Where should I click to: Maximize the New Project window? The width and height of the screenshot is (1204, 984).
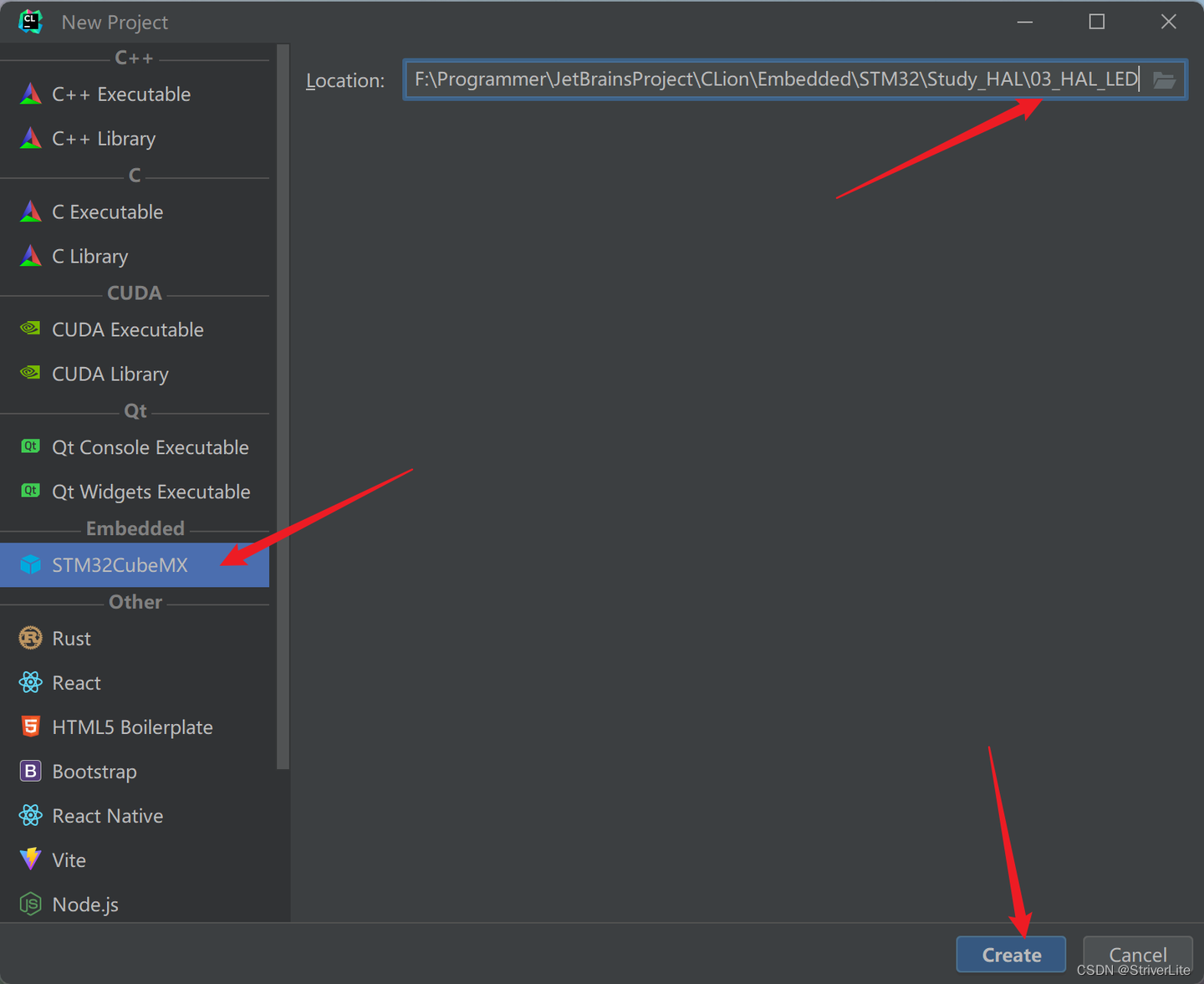click(x=1097, y=22)
